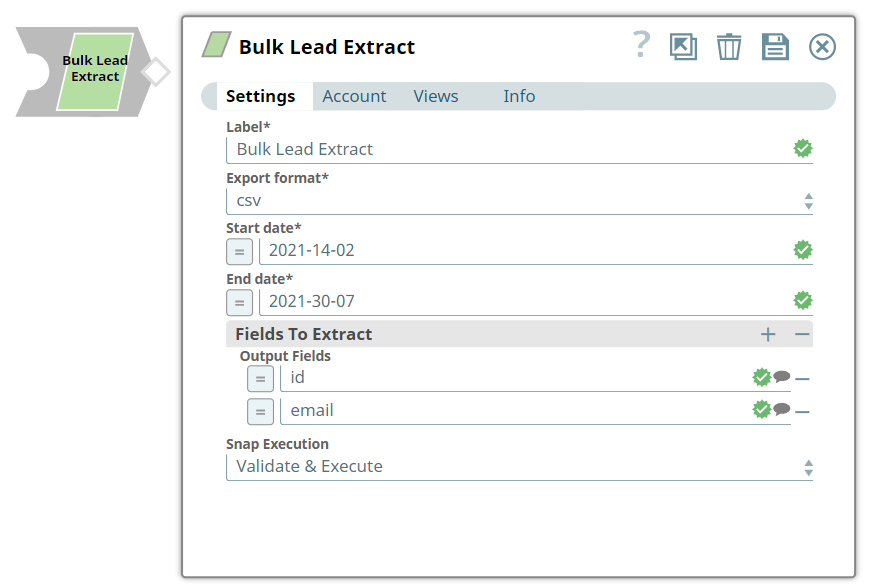This screenshot has height=588, width=872.
Task: Click the Bulk Lead Extract dialog title
Action: click(x=327, y=47)
